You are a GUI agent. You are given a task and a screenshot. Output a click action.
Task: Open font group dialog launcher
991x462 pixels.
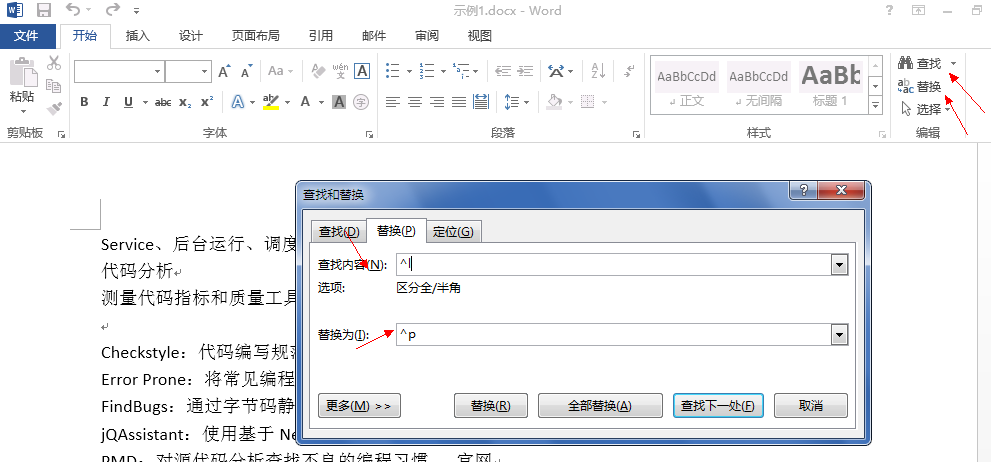[369, 134]
